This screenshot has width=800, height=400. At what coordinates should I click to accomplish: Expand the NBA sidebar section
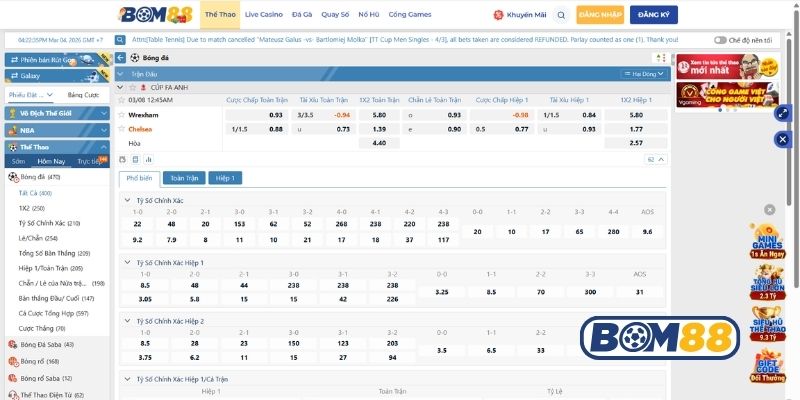(x=57, y=129)
